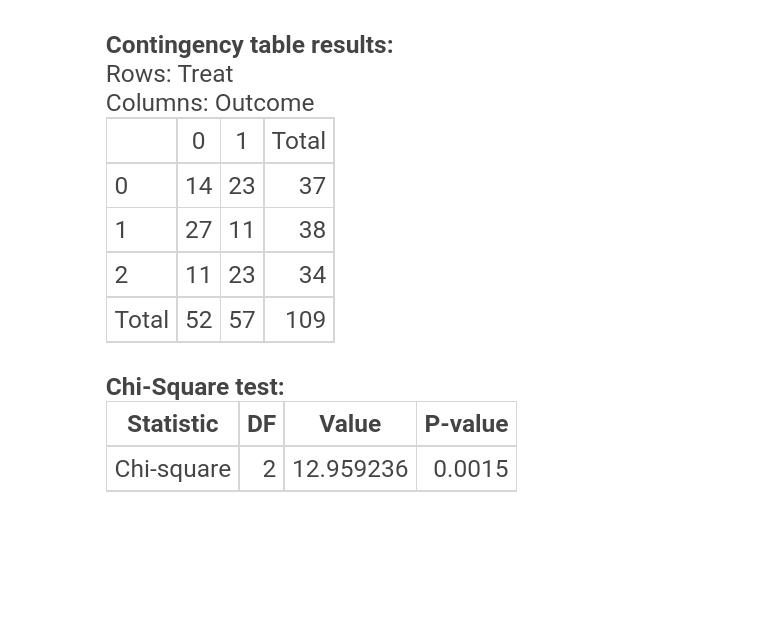Select the Rows: Treat label

pos(170,74)
